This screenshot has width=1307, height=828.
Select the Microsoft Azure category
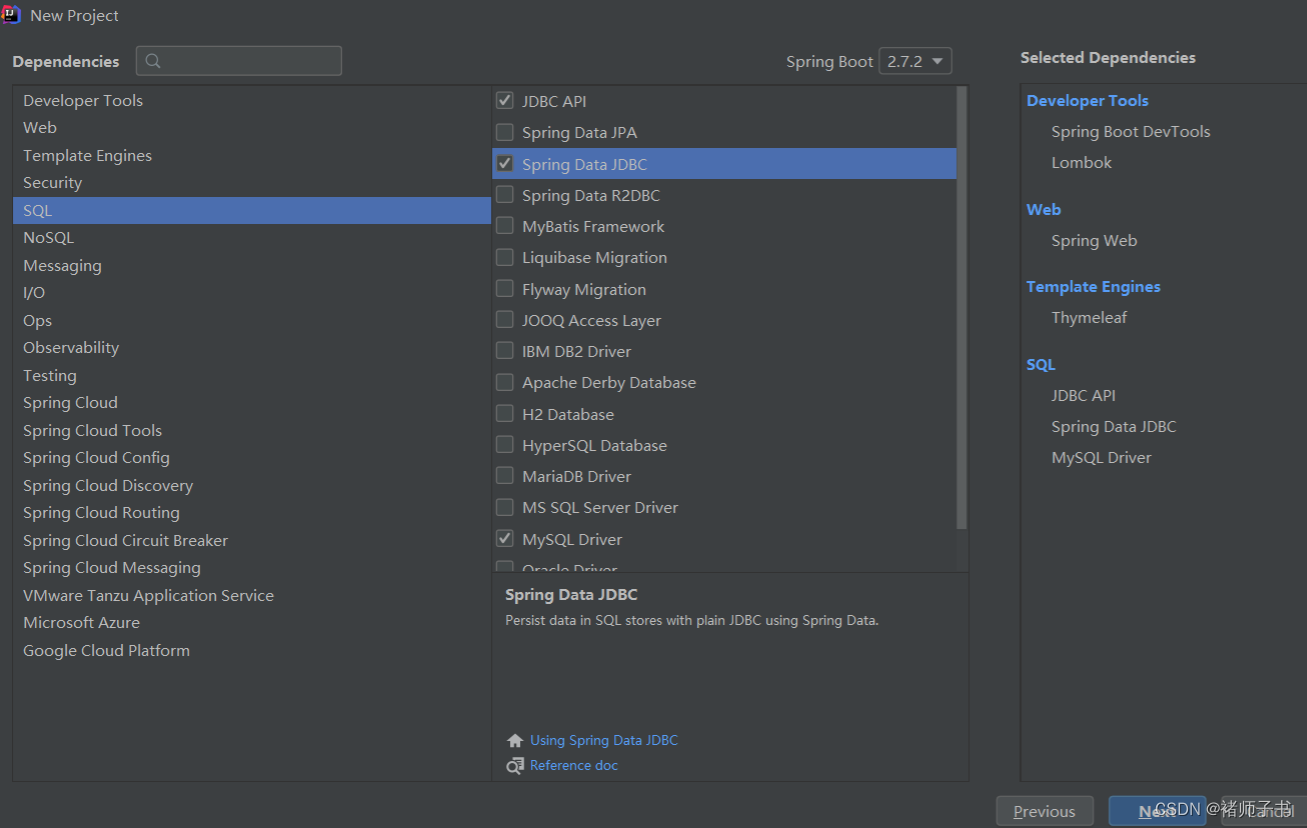click(x=252, y=622)
